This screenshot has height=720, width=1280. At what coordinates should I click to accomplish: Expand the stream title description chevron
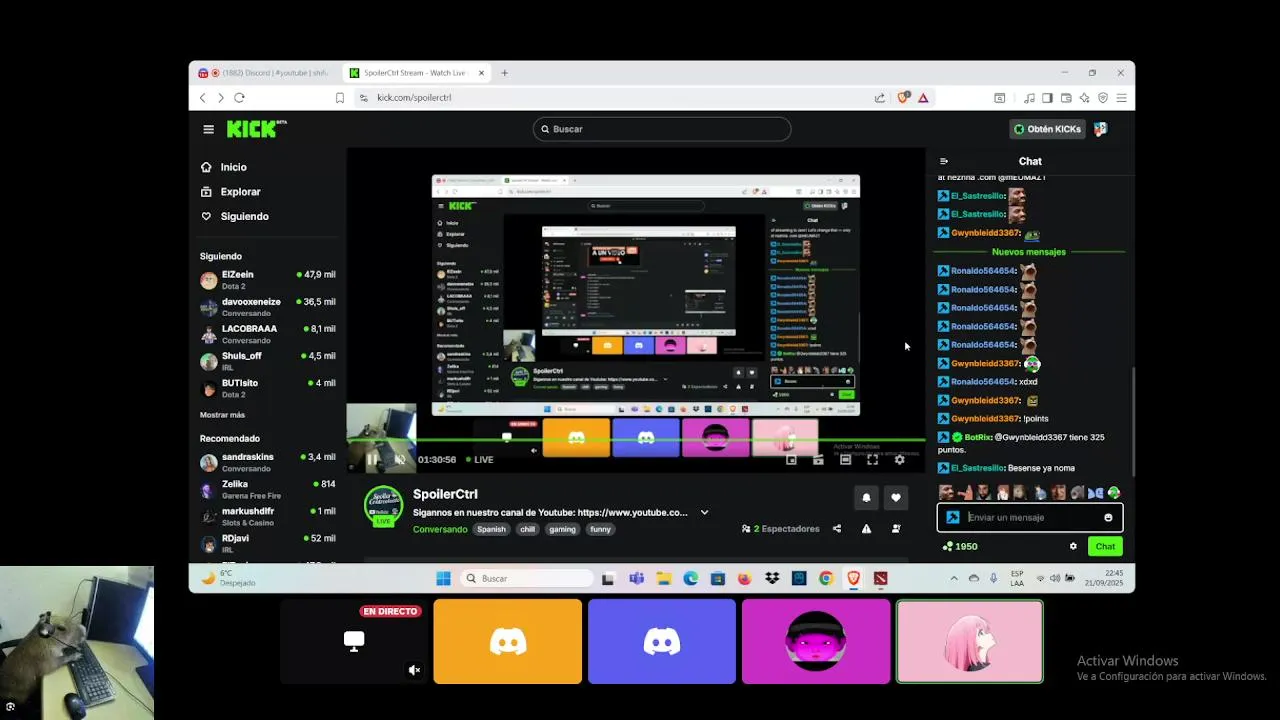tap(704, 512)
